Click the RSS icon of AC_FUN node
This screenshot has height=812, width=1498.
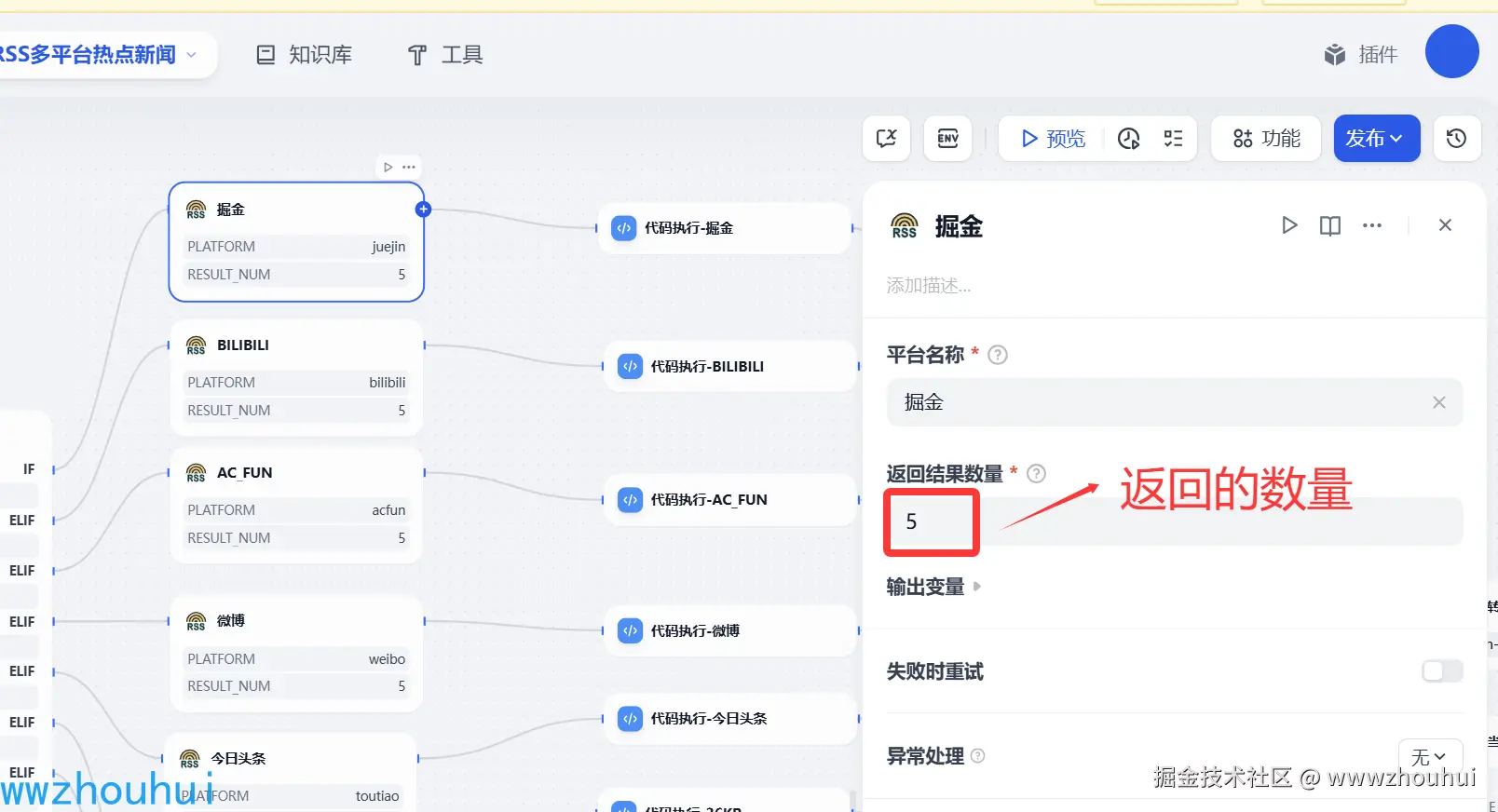point(196,473)
